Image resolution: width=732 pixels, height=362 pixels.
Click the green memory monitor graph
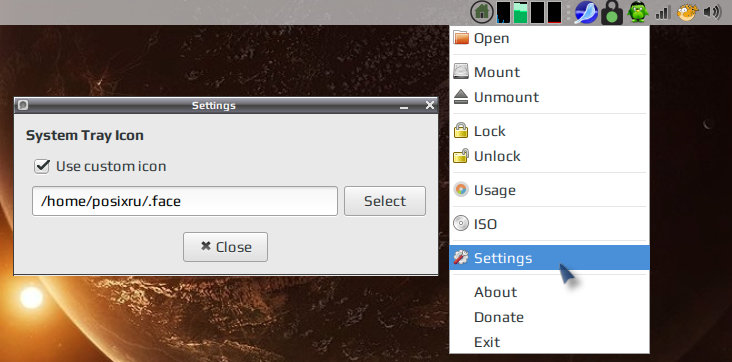(520, 13)
